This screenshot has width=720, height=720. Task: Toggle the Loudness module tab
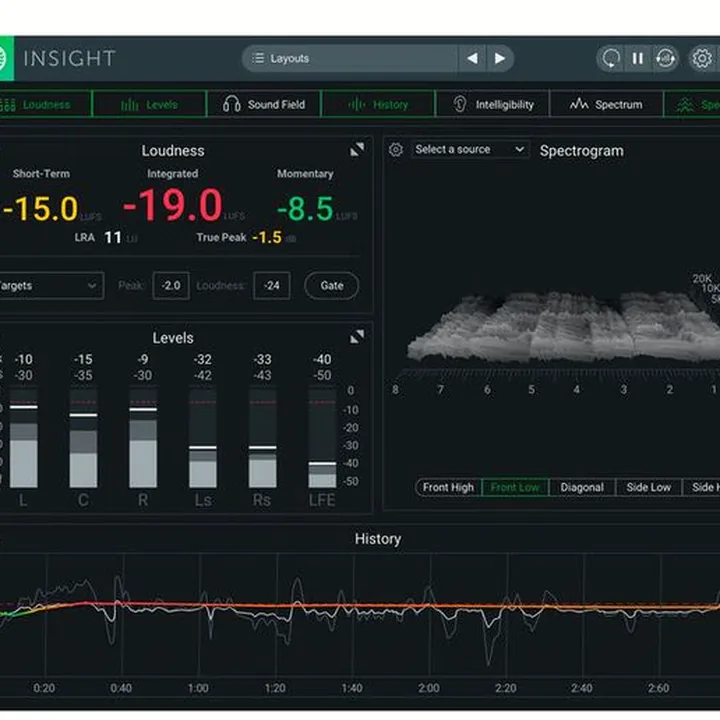(45, 105)
